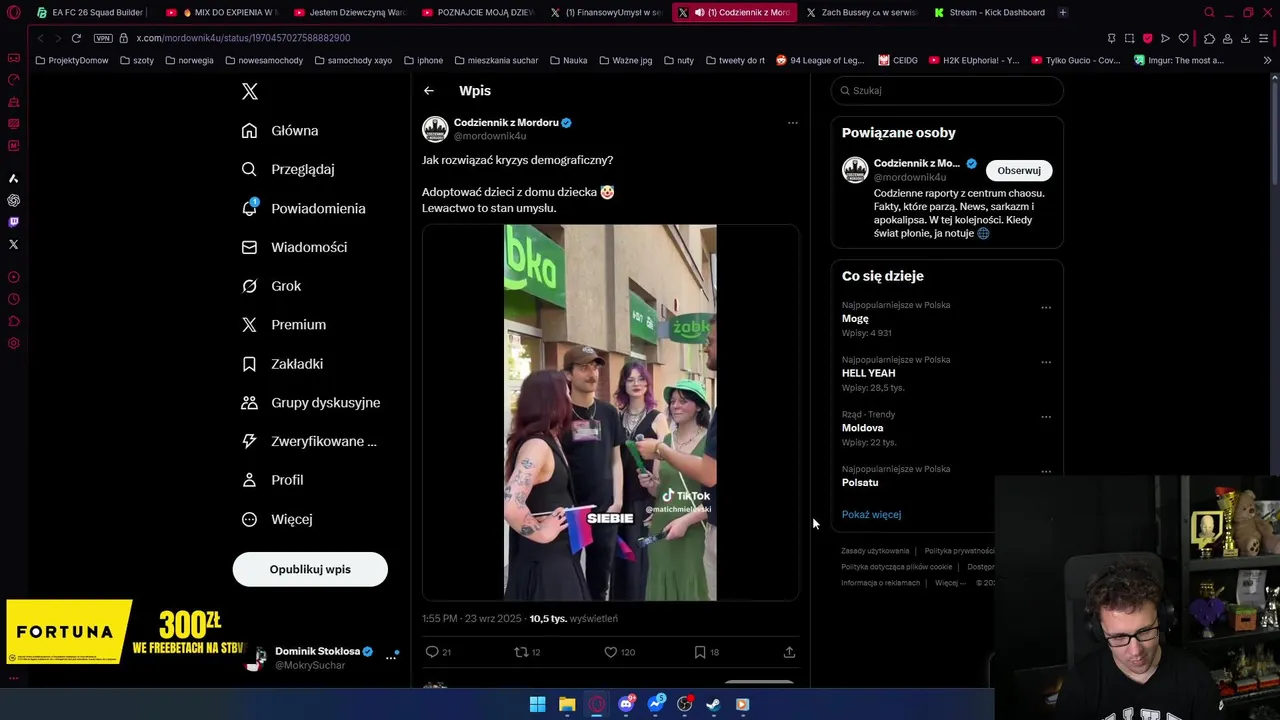Open the Polsatu trending topic
This screenshot has height=720, width=1280.
click(x=860, y=483)
